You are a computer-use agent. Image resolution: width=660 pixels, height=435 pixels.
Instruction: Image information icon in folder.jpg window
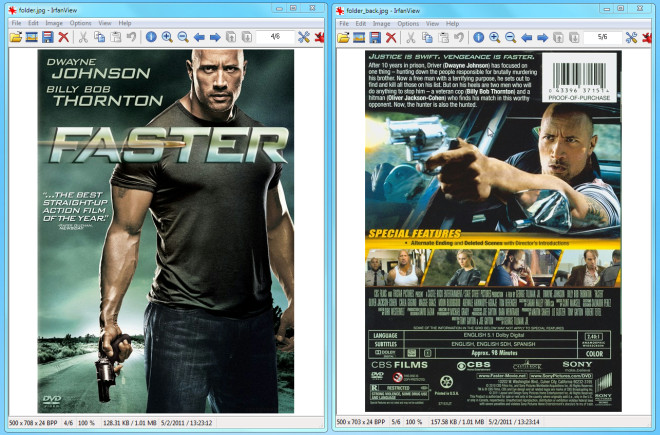point(151,37)
